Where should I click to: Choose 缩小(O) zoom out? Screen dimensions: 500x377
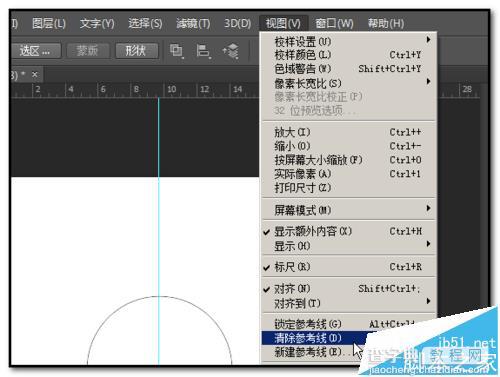[x=349, y=146]
